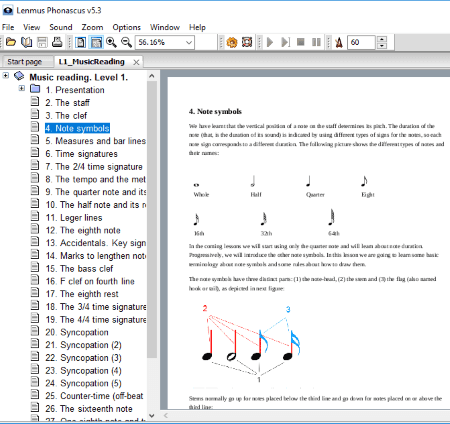Open lesson 16. F clef on fourth line
450x424 pixels.
click(90, 281)
